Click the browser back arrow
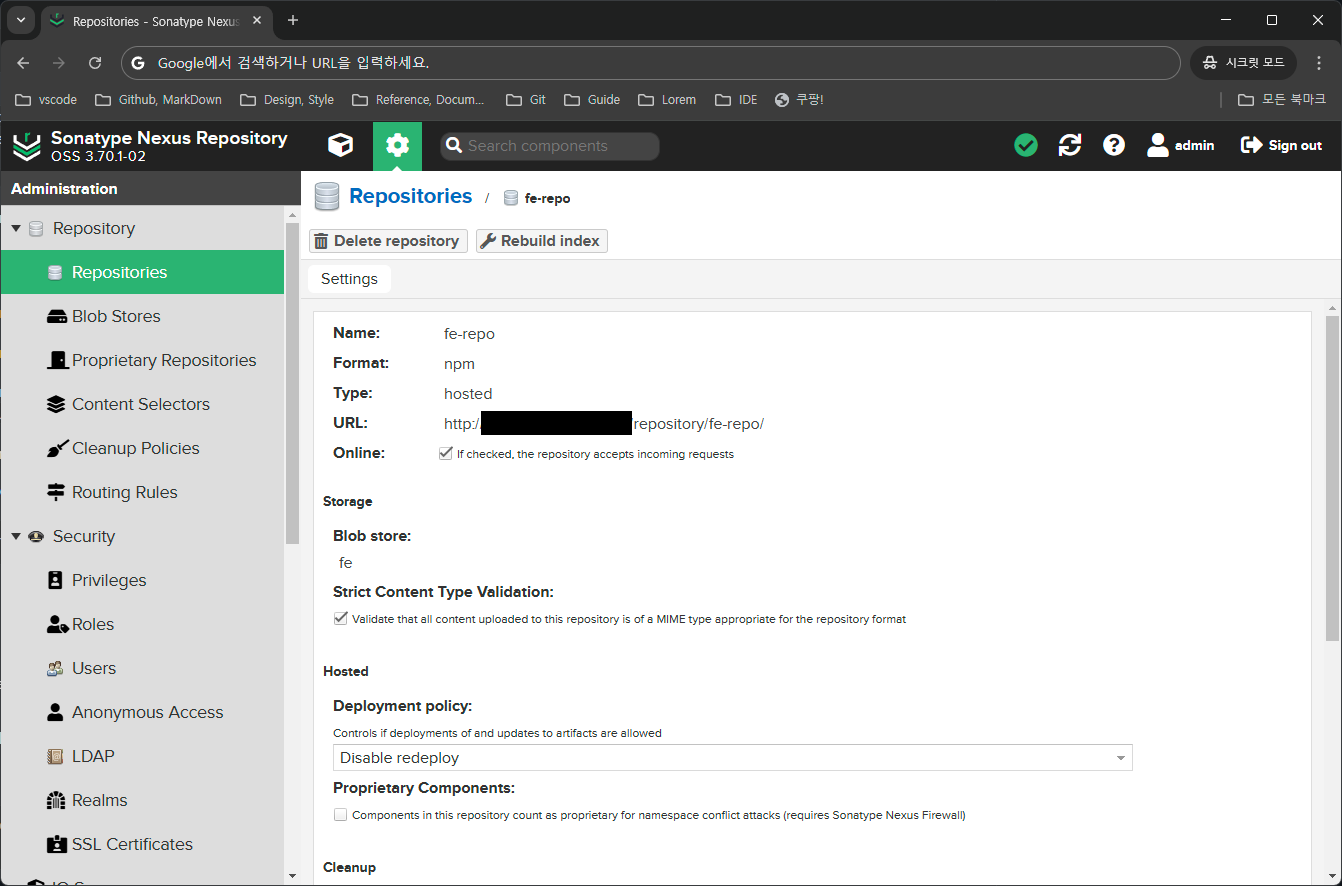 coord(23,63)
